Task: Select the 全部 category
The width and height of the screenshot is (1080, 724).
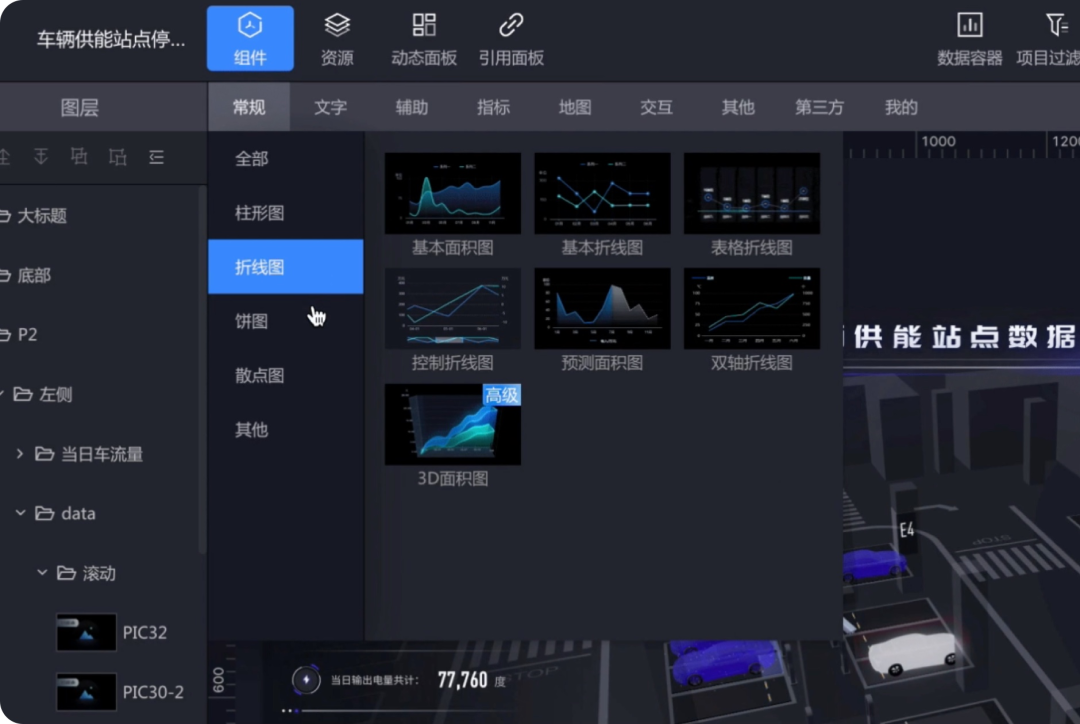Action: point(286,158)
